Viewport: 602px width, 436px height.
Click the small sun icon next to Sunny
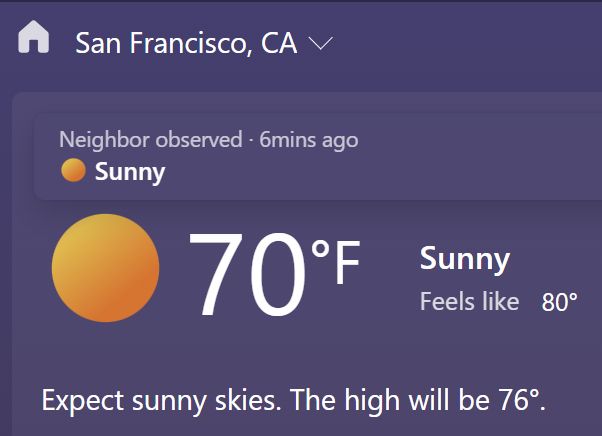[73, 170]
